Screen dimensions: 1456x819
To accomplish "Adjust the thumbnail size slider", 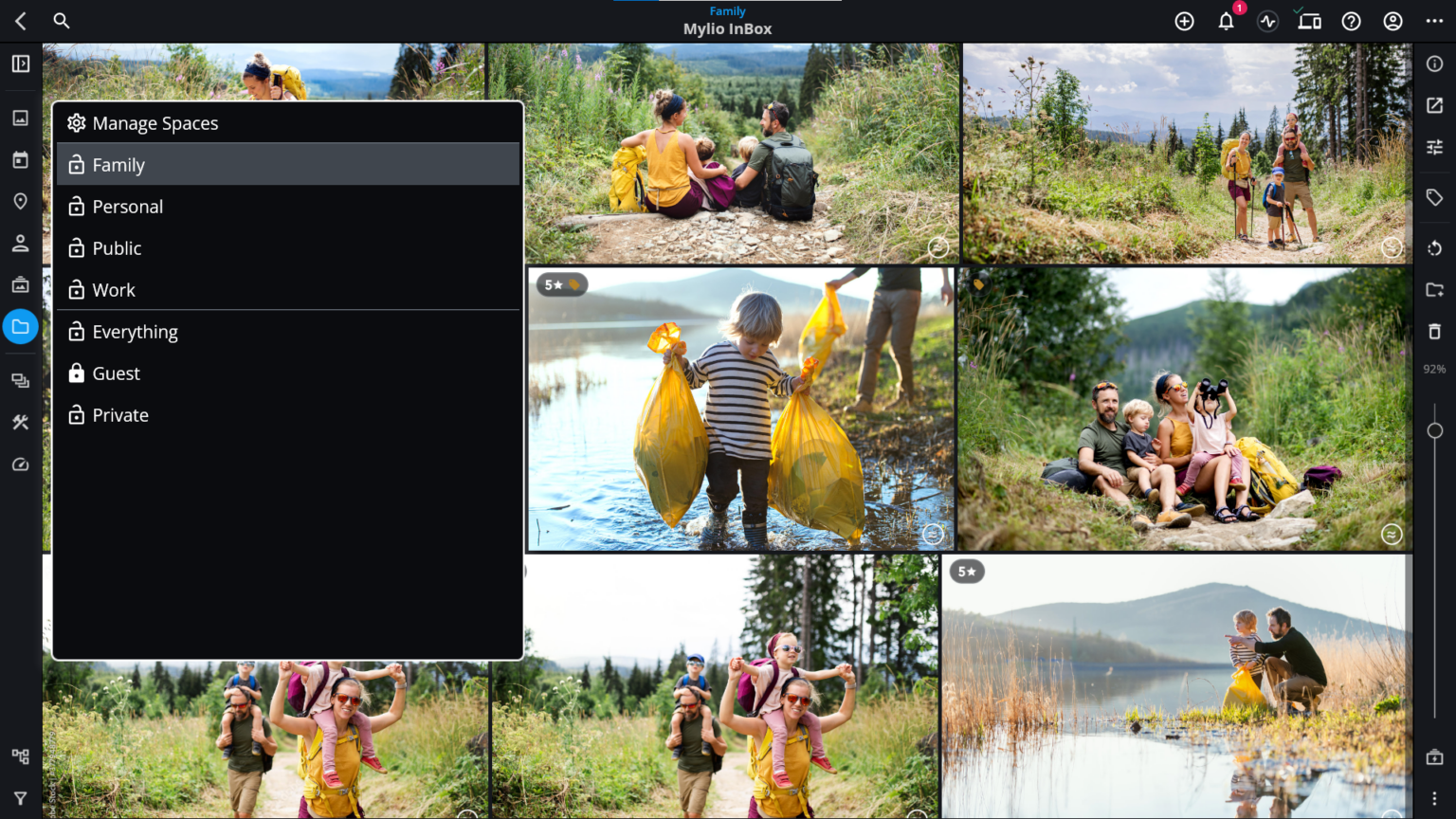I will pos(1434,429).
